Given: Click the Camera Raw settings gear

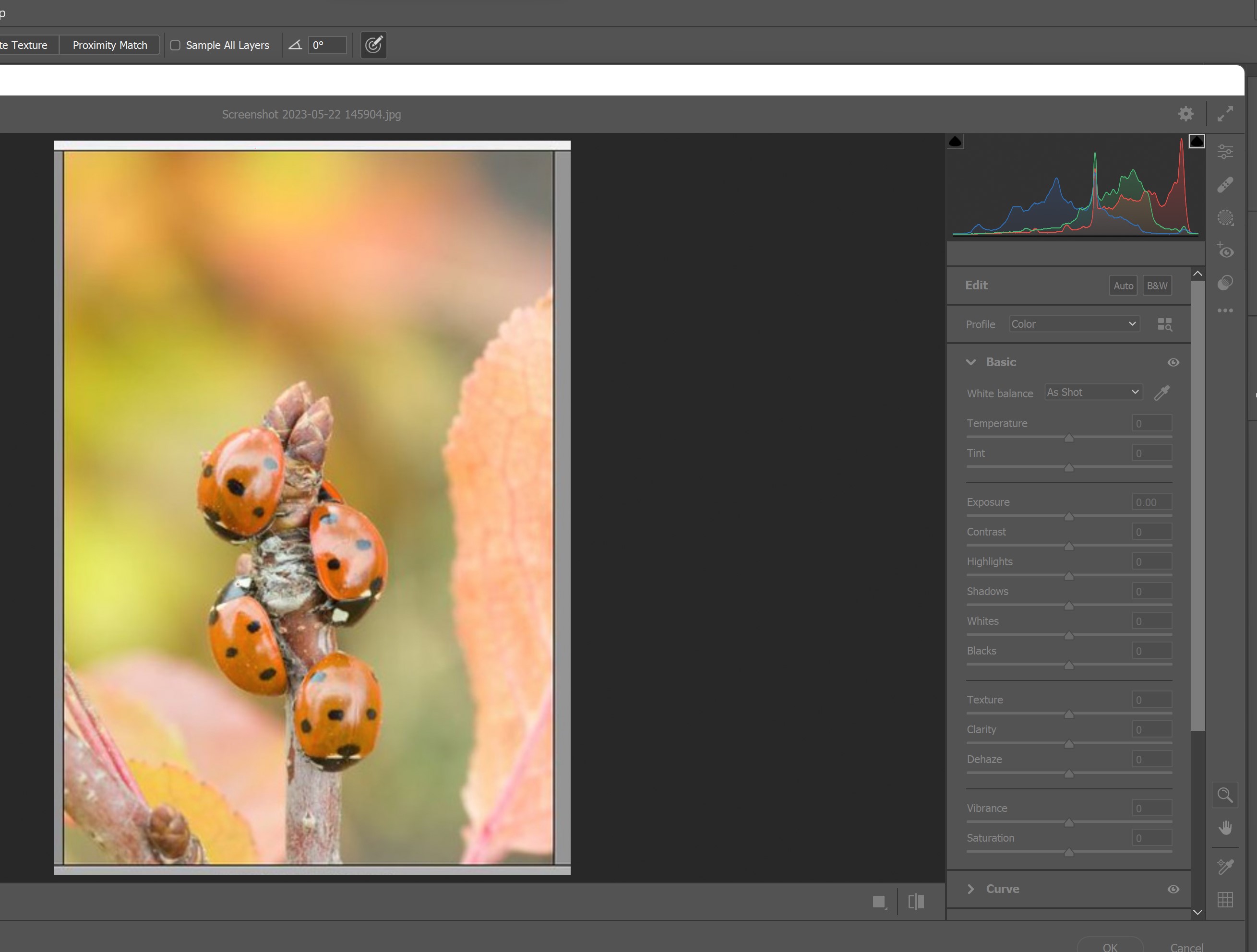Looking at the screenshot, I should [1185, 114].
